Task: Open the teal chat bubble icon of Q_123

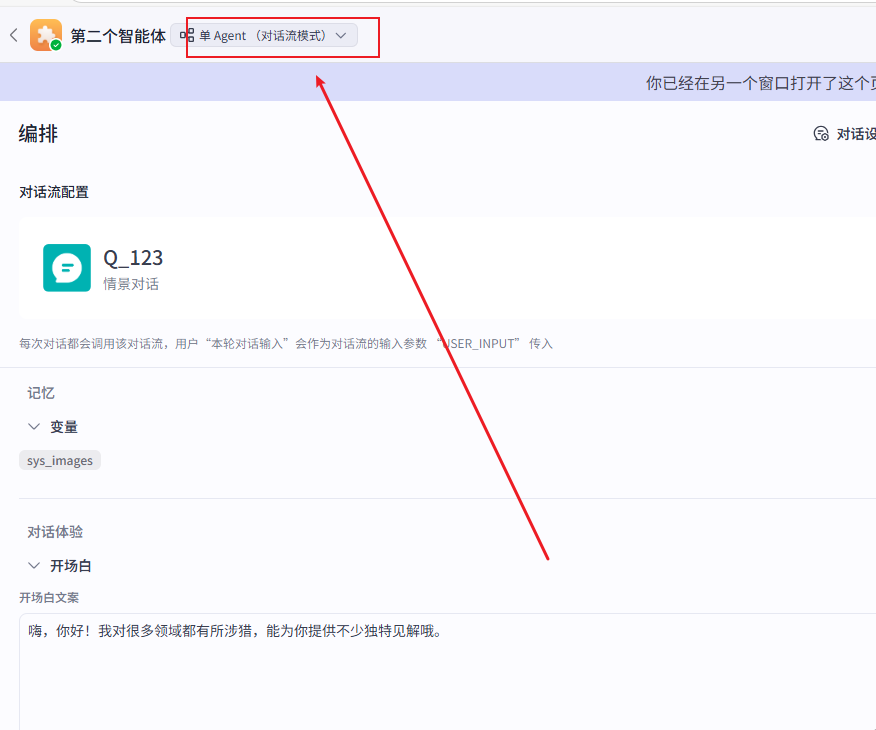Action: (66, 267)
